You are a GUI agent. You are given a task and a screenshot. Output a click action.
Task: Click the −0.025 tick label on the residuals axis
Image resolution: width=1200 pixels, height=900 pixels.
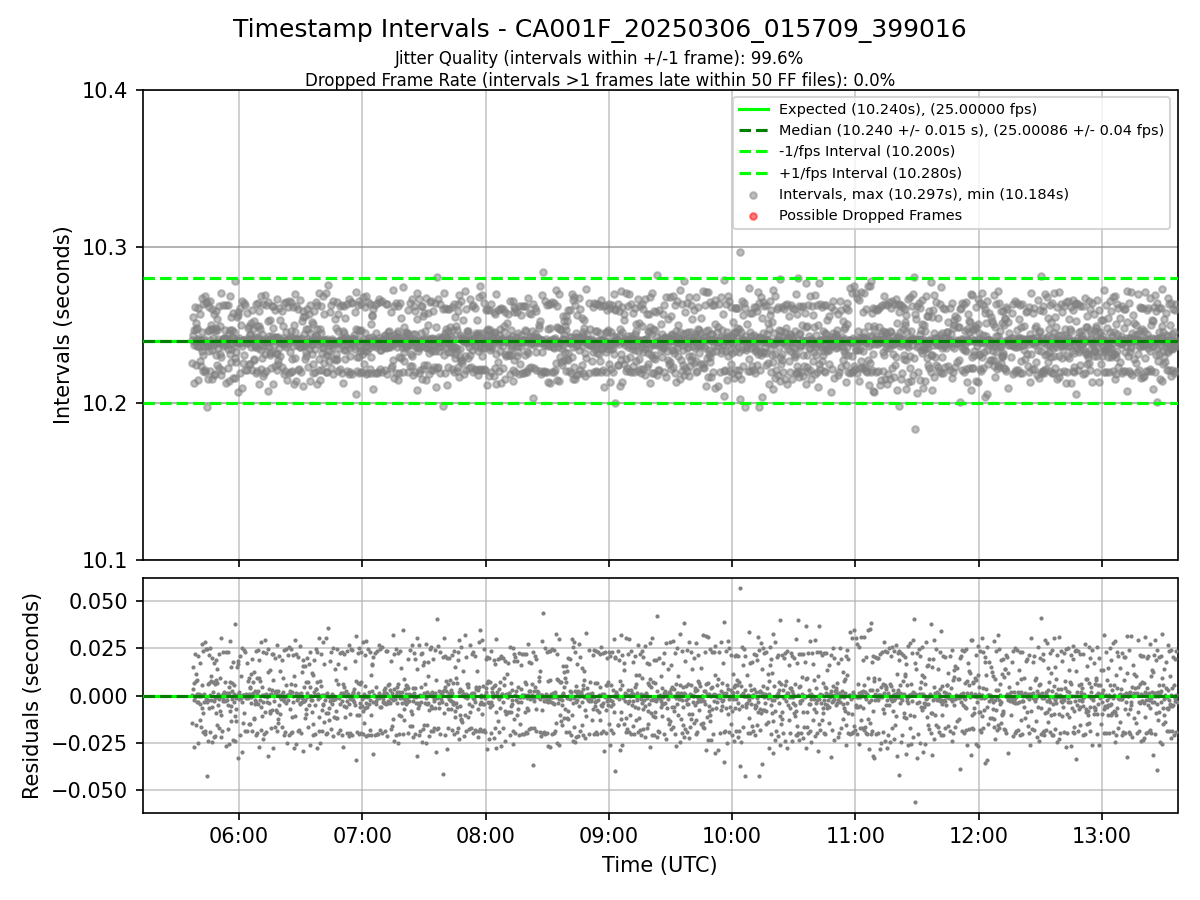pyautogui.click(x=92, y=743)
